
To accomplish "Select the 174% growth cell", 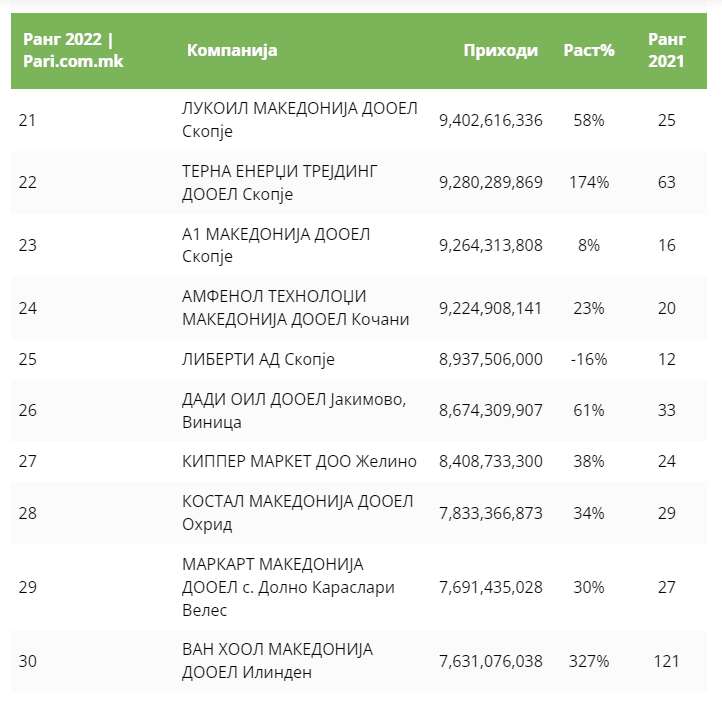I will (x=589, y=182).
